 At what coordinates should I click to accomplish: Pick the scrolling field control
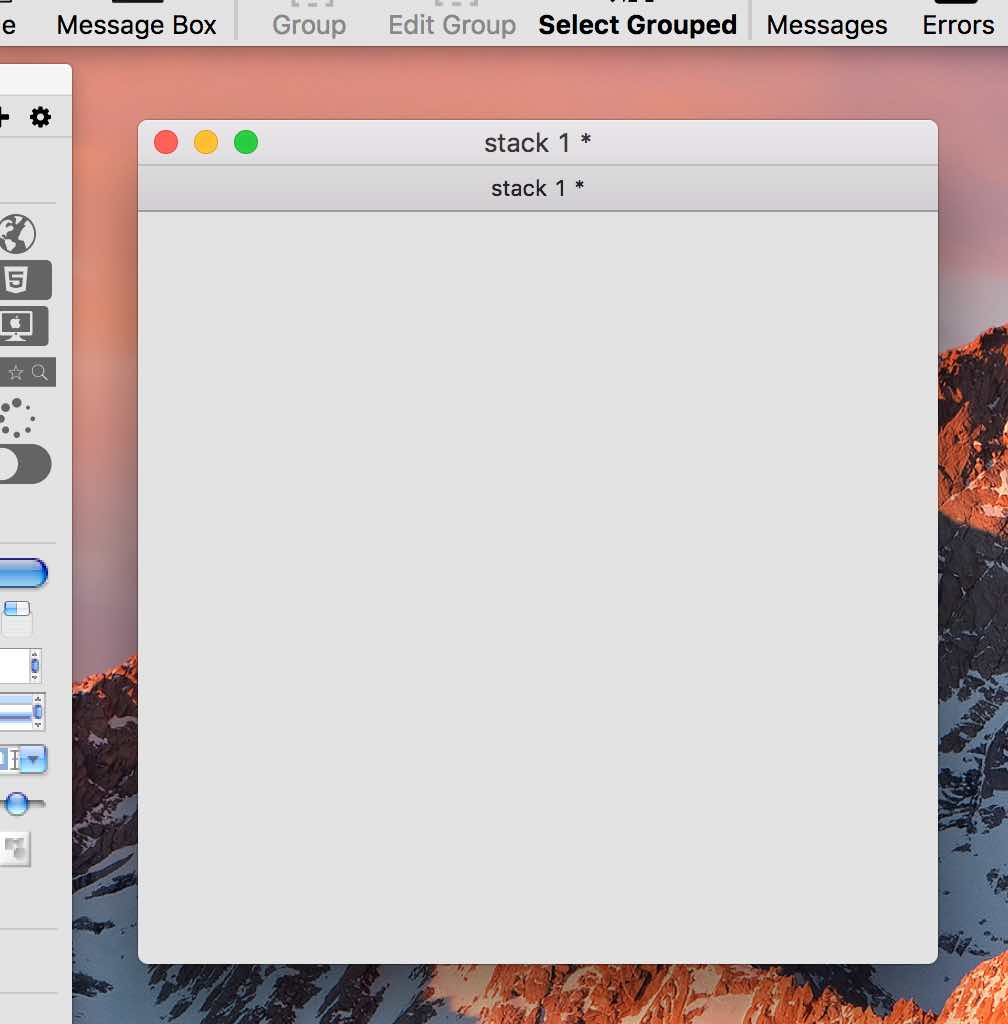[x=20, y=666]
